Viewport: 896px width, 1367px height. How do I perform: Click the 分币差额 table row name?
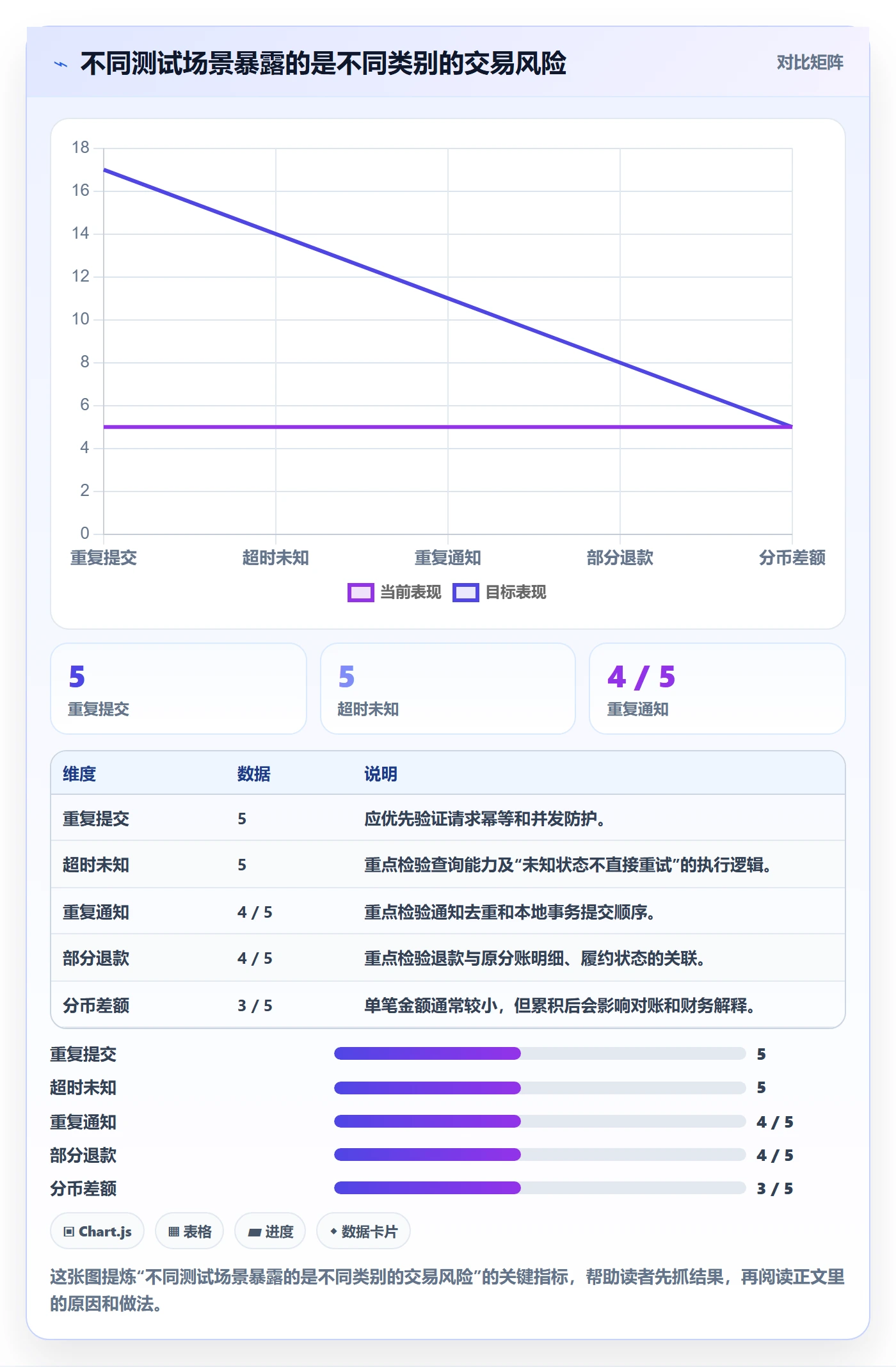pyautogui.click(x=96, y=1005)
